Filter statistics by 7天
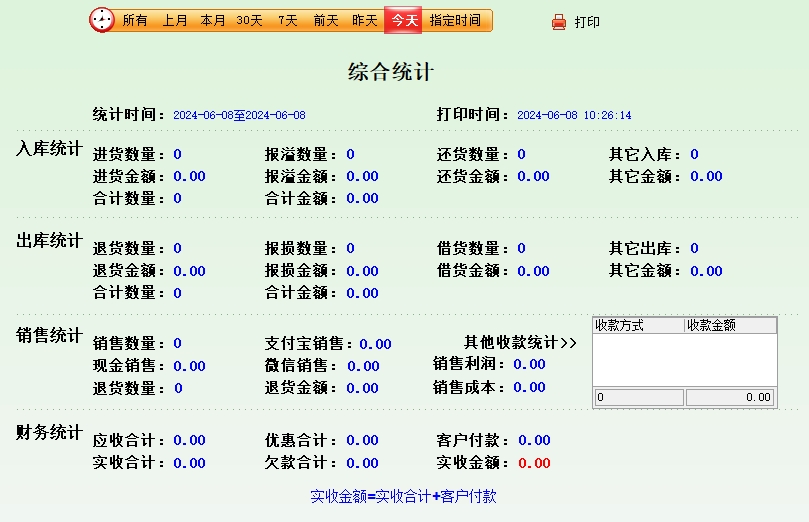The width and height of the screenshot is (809, 522). pyautogui.click(x=288, y=21)
